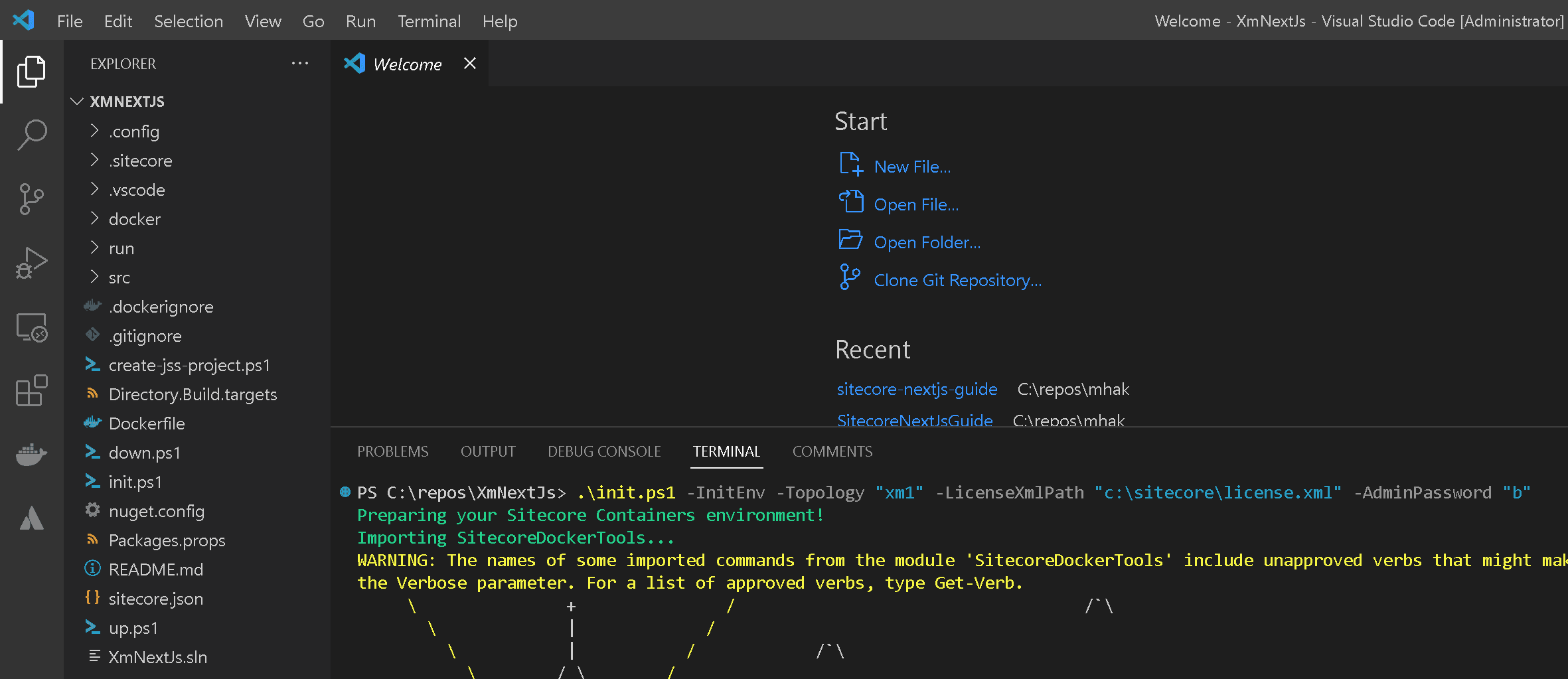Switch to the PROBLEMS panel tab
This screenshot has height=679, width=1568.
[x=393, y=451]
